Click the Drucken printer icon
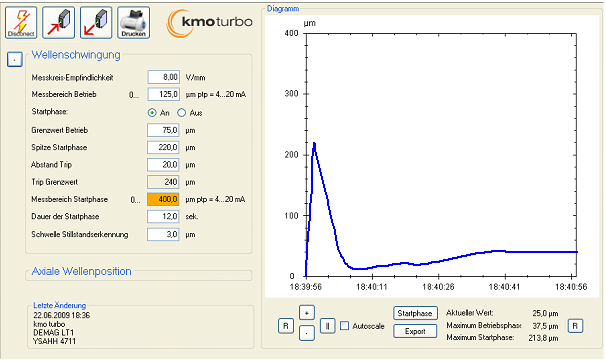This screenshot has height=361, width=606. click(133, 22)
